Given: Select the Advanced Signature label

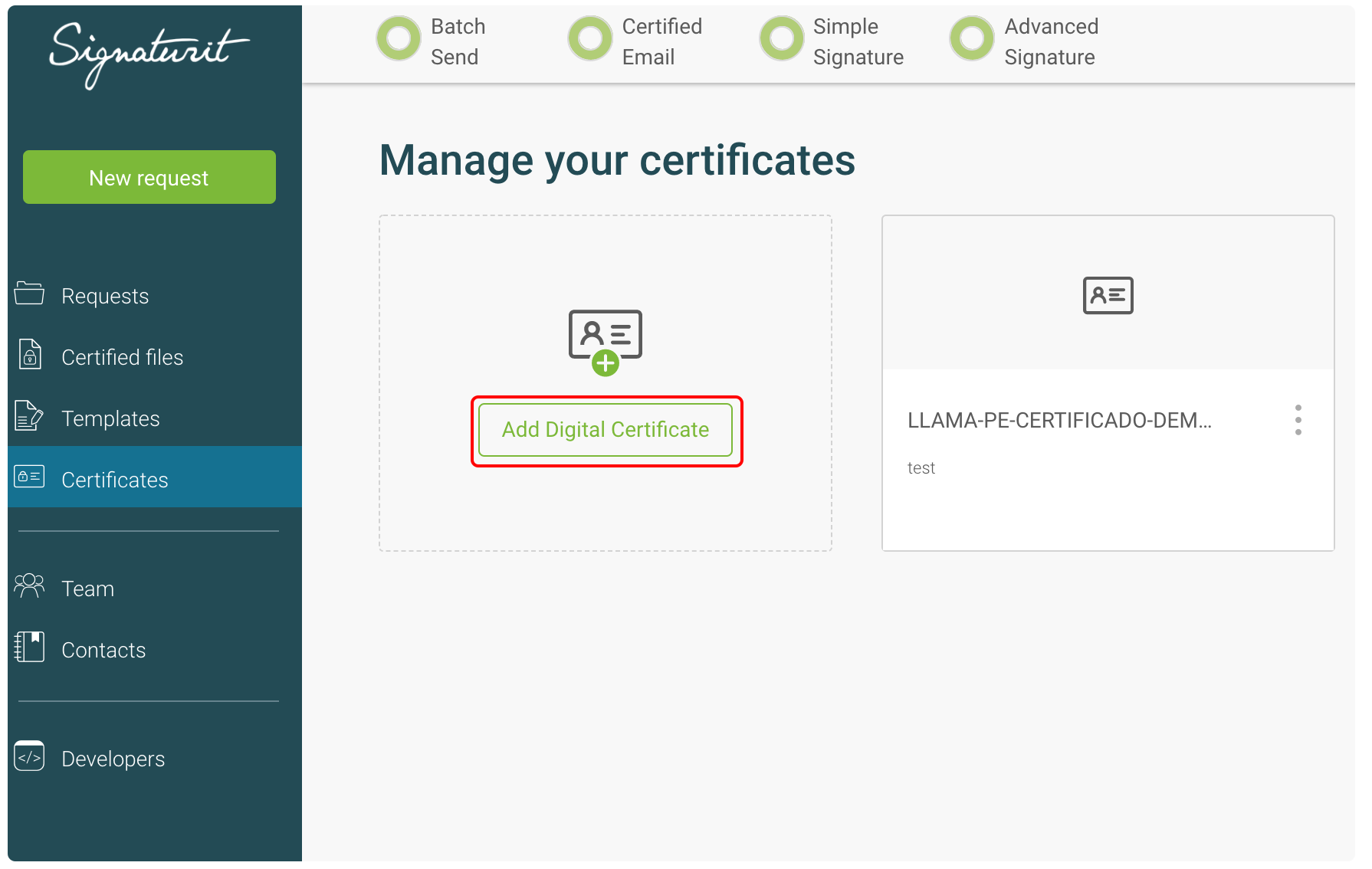Looking at the screenshot, I should [x=1052, y=41].
